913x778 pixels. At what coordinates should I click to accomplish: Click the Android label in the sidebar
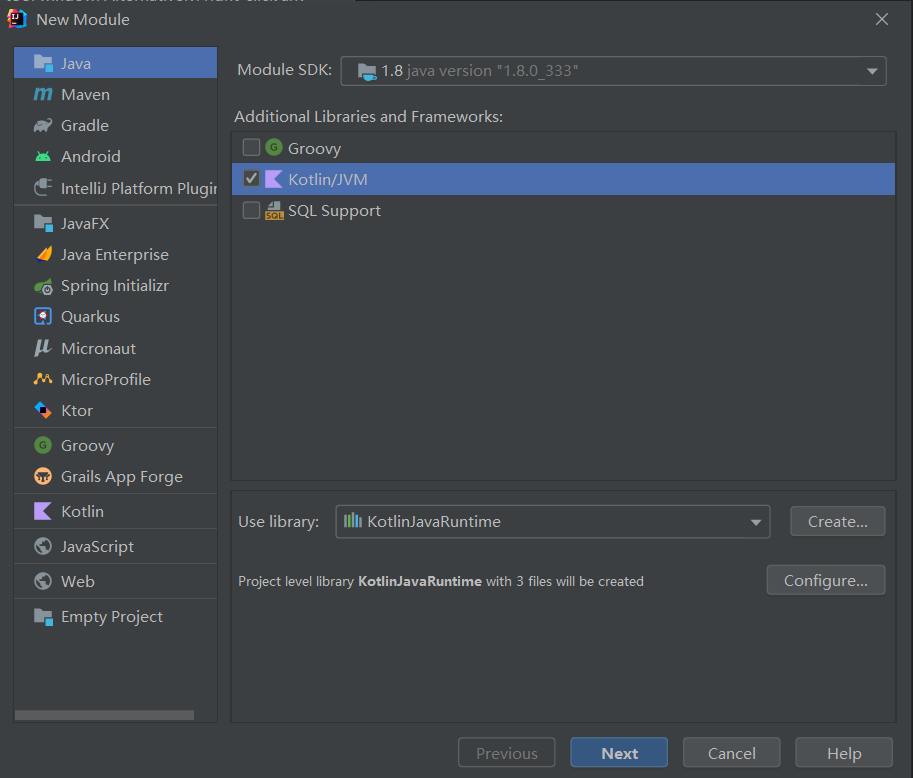91,157
